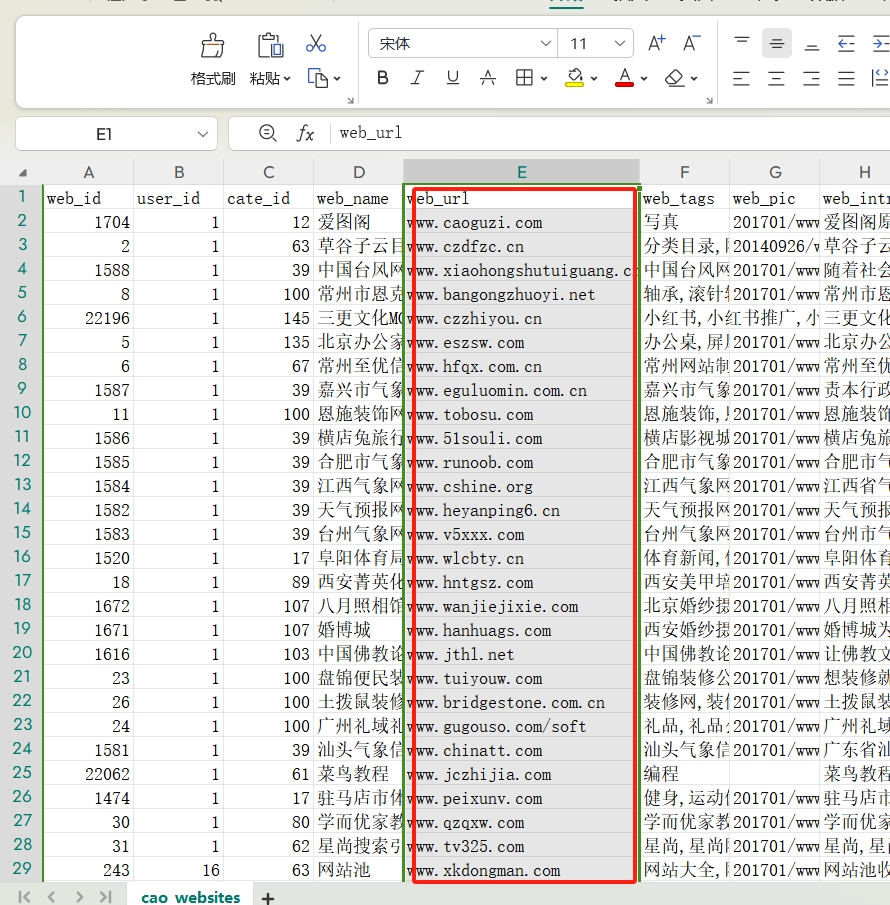
Task: Toggle italic formatting
Action: click(x=418, y=78)
